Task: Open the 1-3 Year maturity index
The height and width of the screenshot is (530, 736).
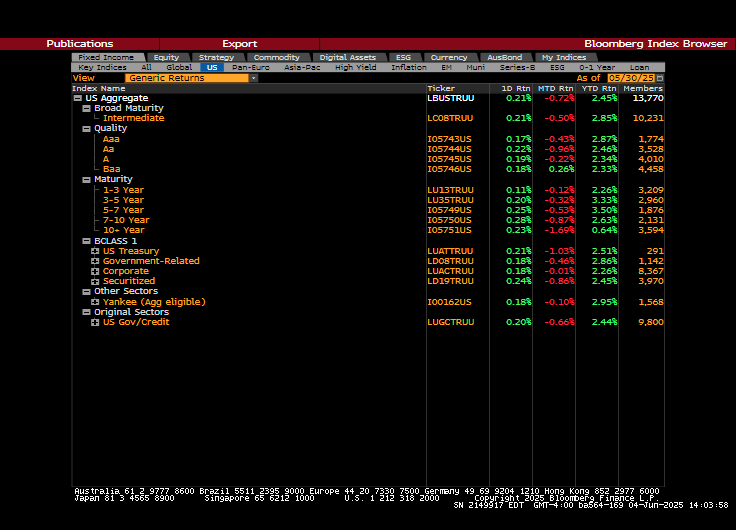Action: [123, 190]
